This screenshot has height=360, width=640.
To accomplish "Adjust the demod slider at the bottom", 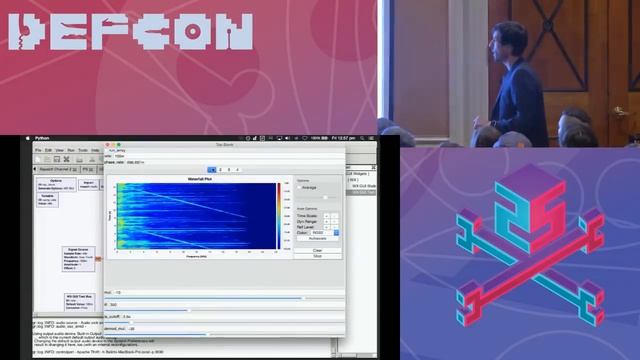I will pos(224,334).
